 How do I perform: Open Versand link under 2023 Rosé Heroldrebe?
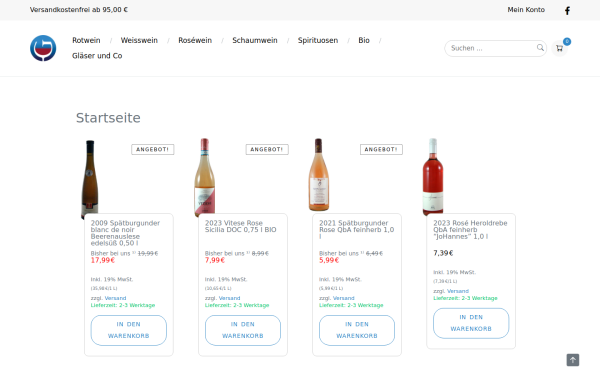pyautogui.click(x=458, y=291)
